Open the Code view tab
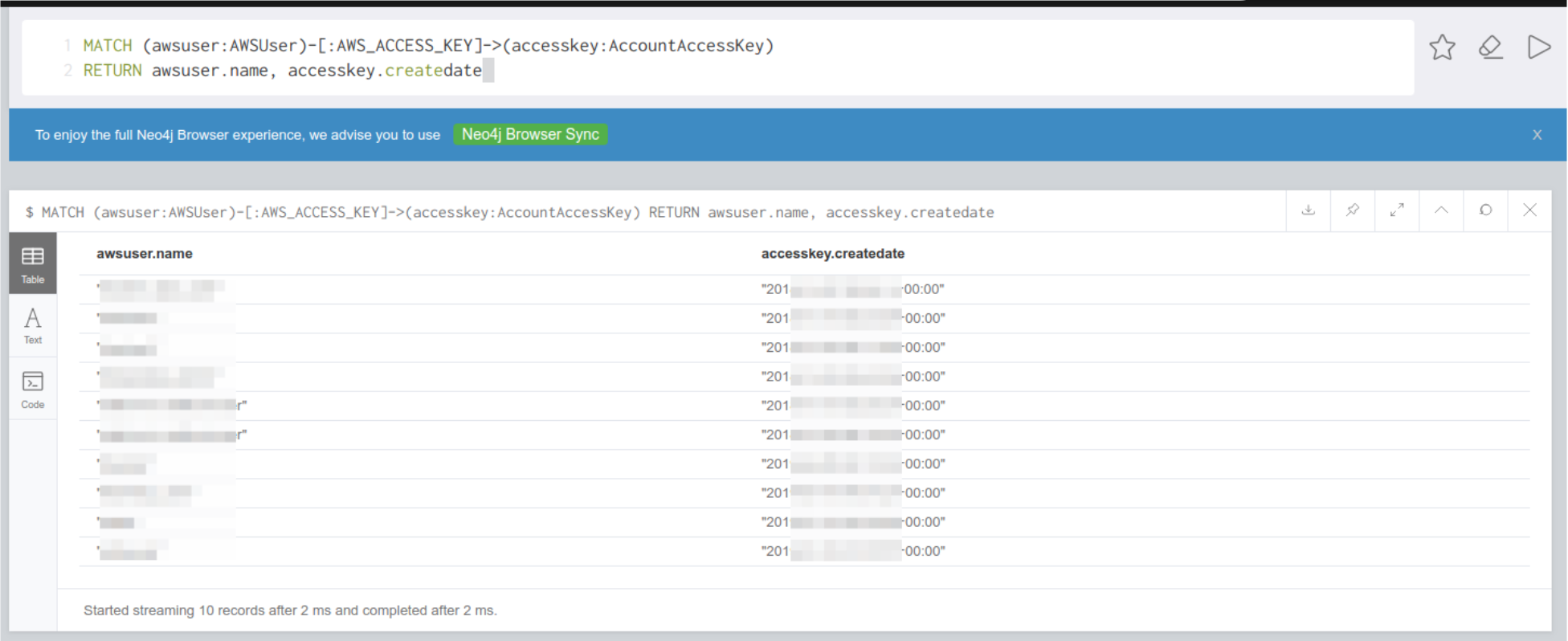The image size is (1568, 641). tap(33, 390)
